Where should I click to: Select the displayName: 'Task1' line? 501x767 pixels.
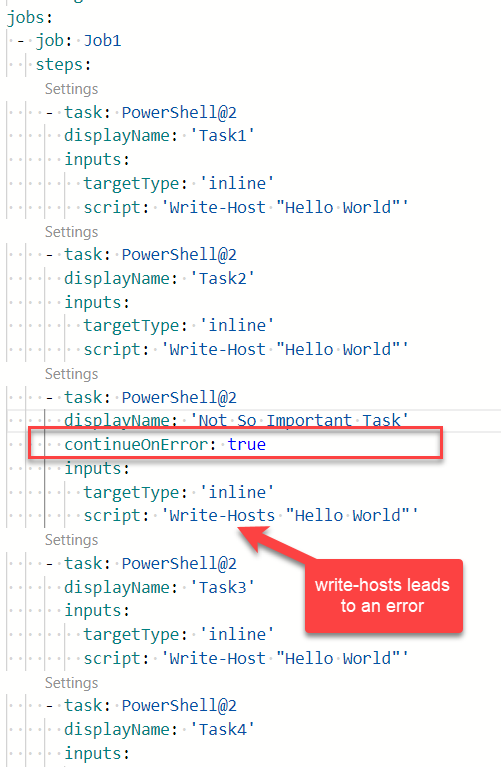tap(159, 135)
